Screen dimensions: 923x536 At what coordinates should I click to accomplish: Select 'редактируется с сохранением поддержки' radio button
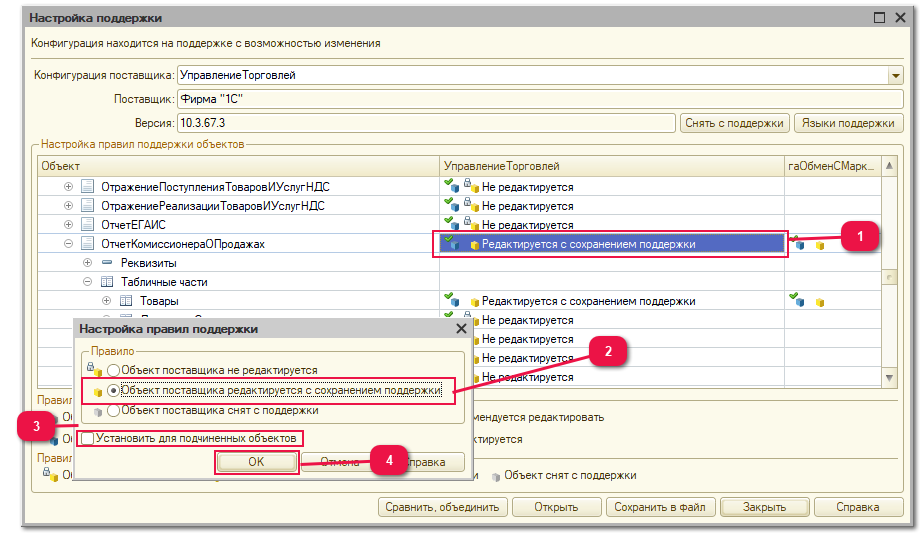(113, 390)
